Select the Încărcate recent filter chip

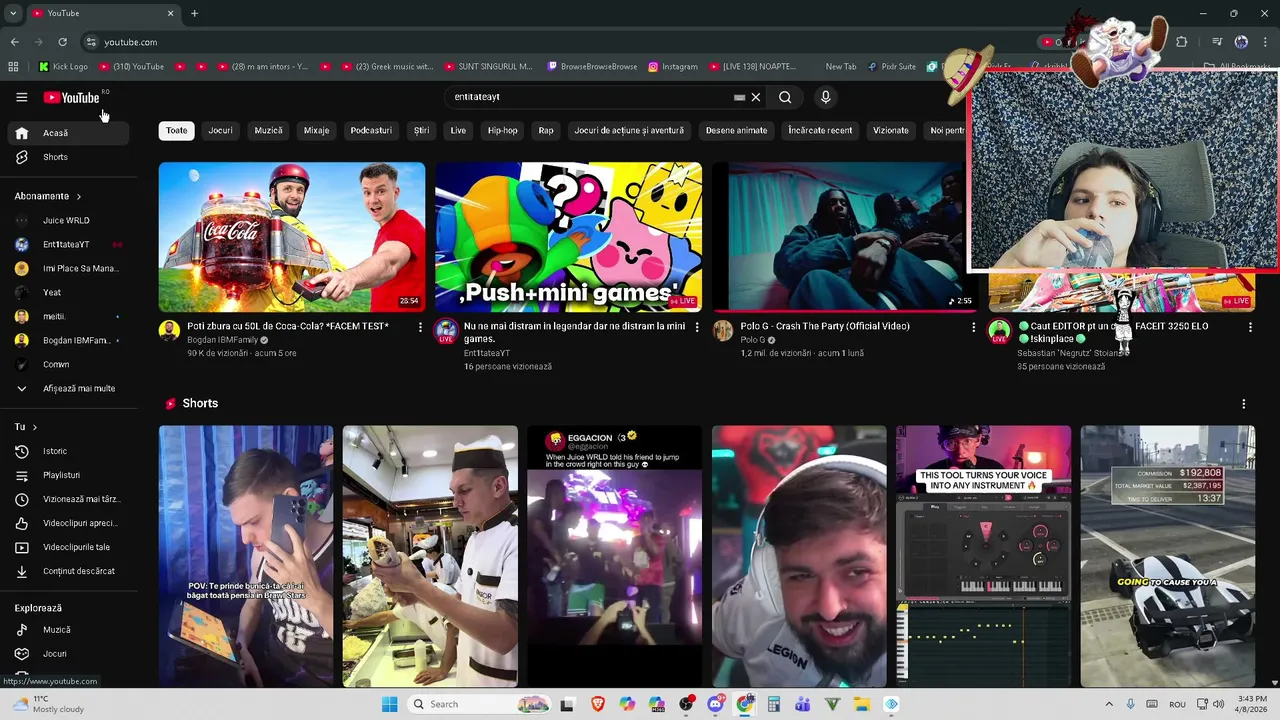coord(820,131)
